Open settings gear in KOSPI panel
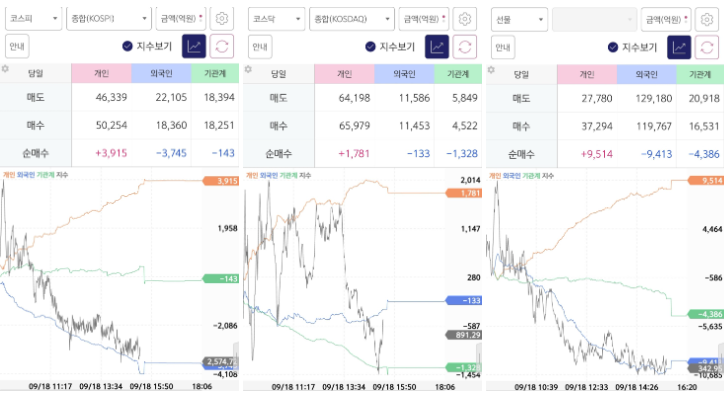 [x=222, y=19]
